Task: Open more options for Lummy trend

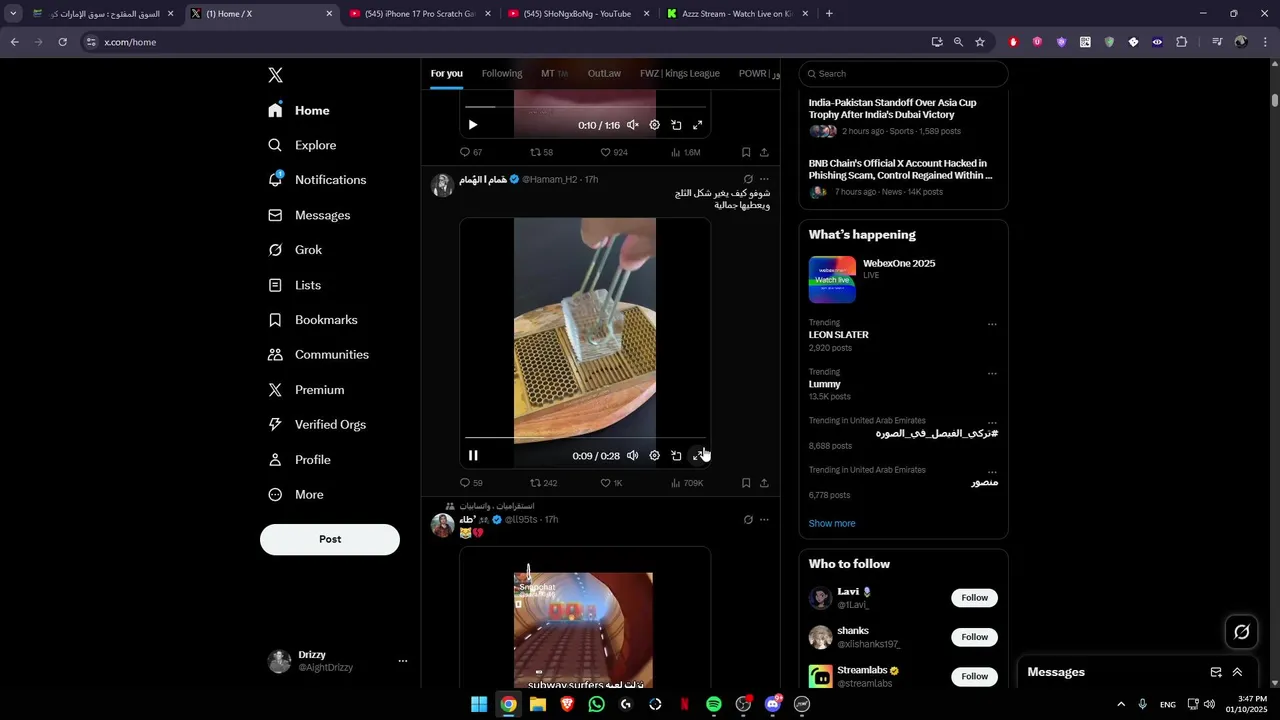Action: [992, 373]
